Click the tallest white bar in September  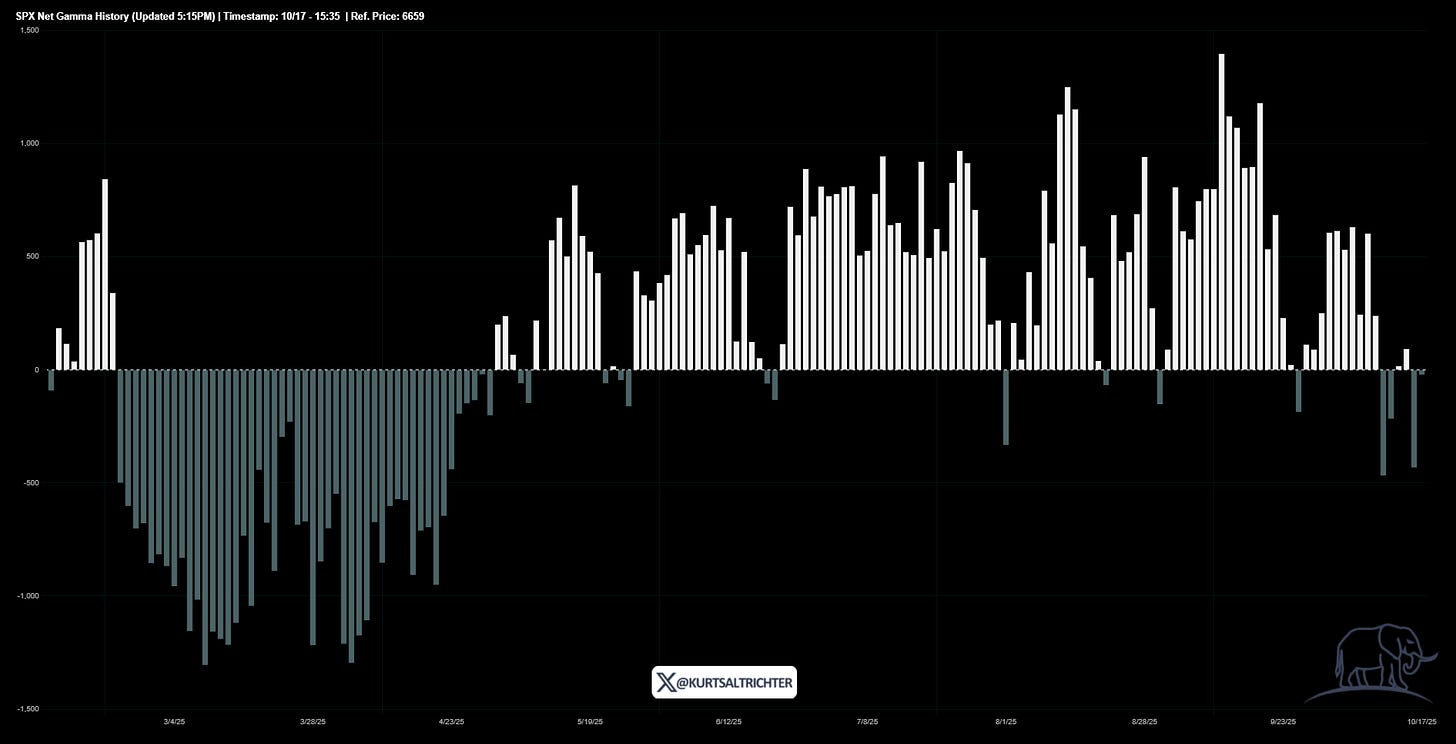pos(1222,212)
